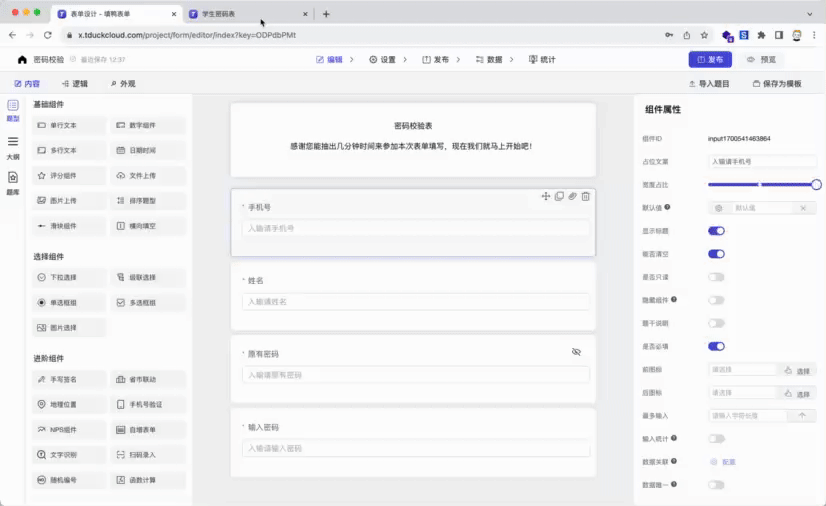The width and height of the screenshot is (826, 506).
Task: Insert the 评分组件 rating component
Action: point(69,176)
